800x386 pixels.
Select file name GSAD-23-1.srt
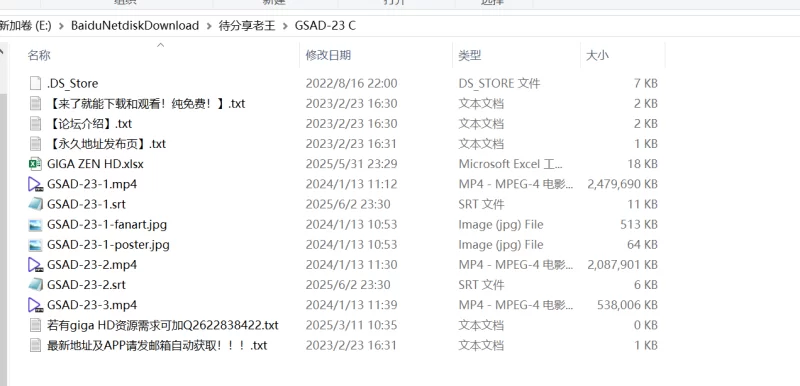pos(86,204)
